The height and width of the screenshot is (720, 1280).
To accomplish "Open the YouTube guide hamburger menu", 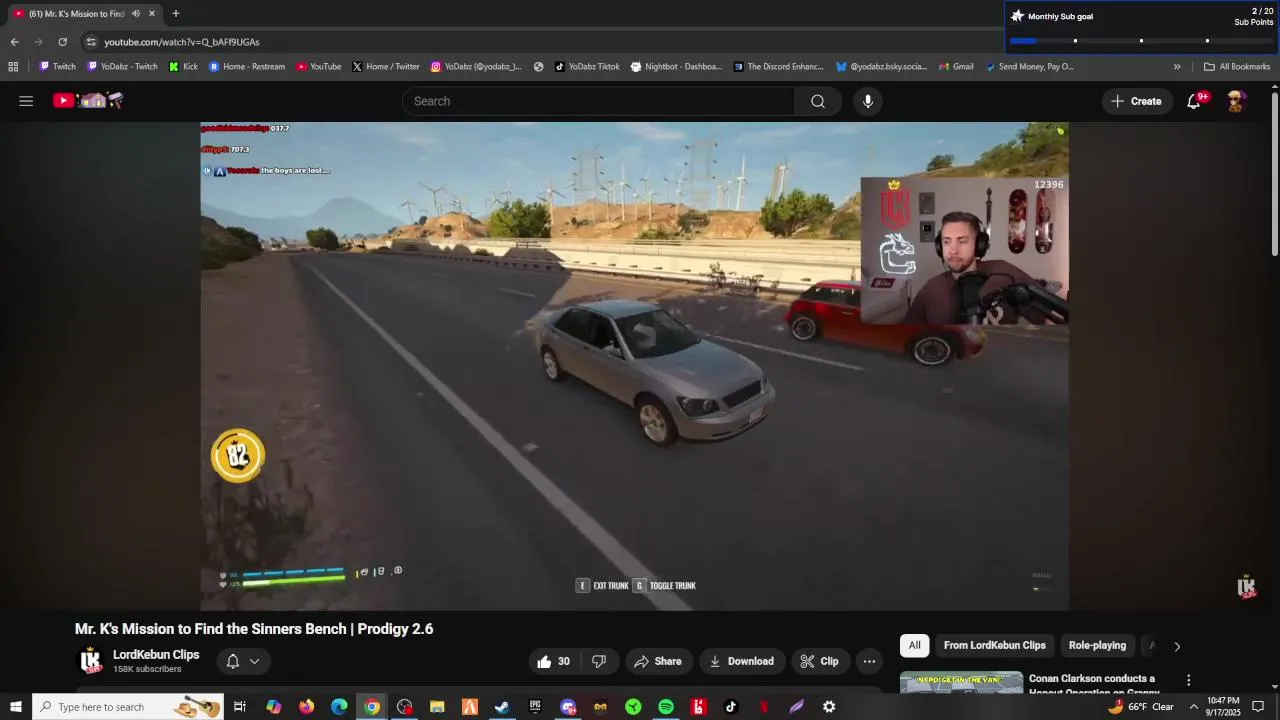I will 26,101.
